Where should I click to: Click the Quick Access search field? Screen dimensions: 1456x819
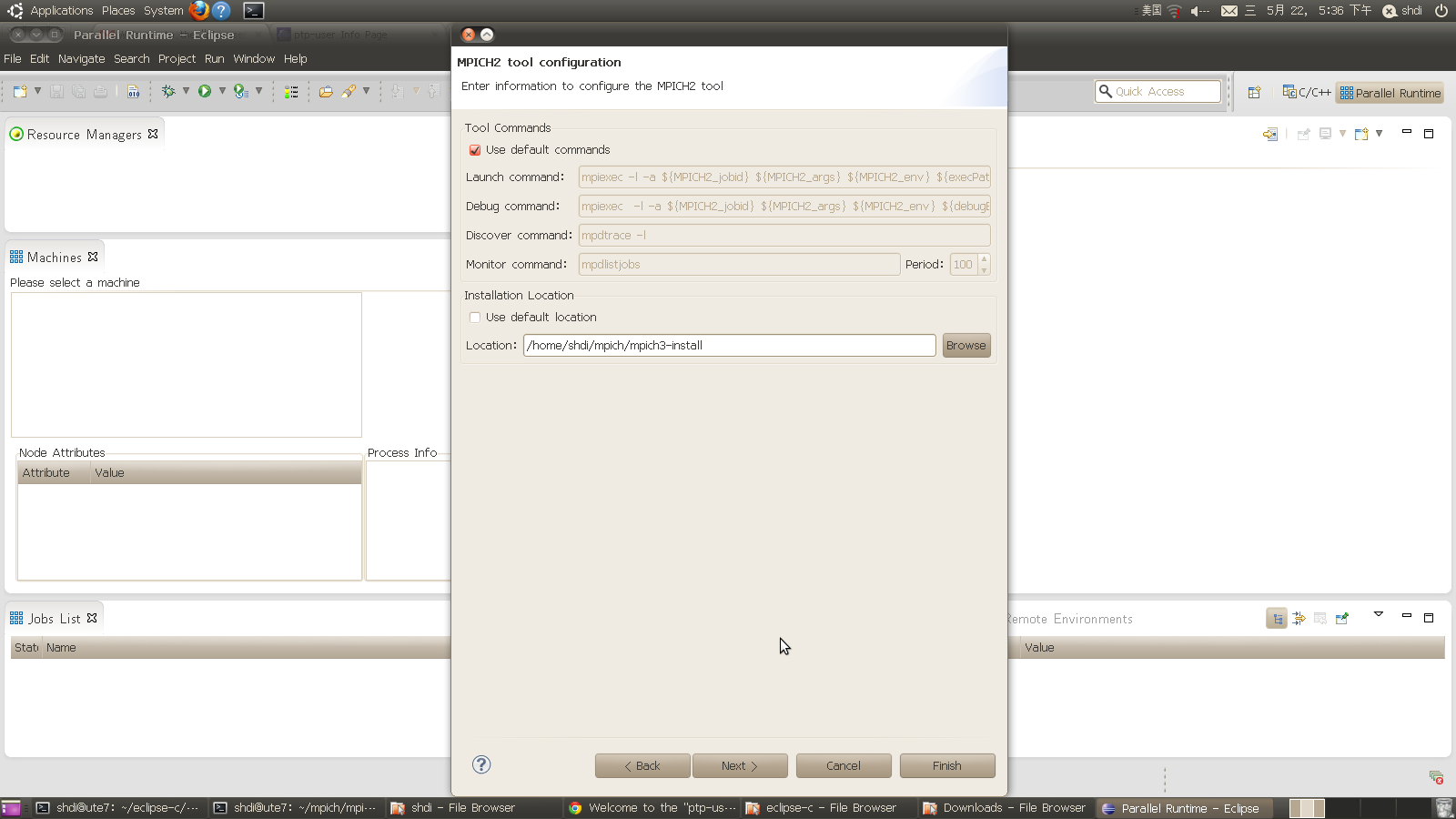click(1158, 92)
